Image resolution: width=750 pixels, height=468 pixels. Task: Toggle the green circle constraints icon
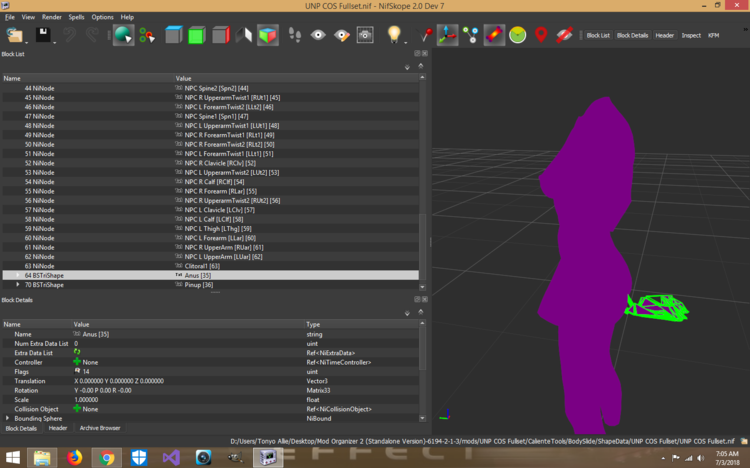point(518,35)
